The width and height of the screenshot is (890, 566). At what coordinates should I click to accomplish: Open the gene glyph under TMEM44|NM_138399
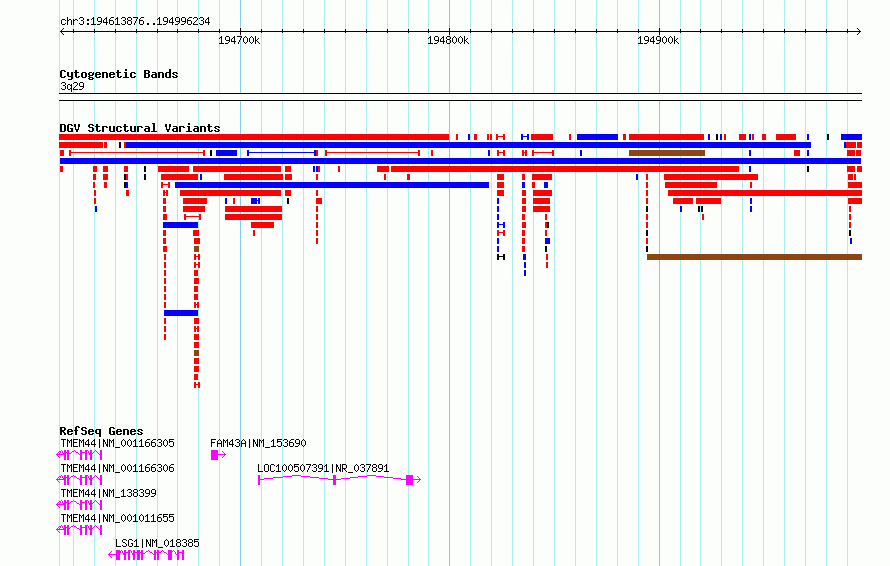tap(79, 505)
